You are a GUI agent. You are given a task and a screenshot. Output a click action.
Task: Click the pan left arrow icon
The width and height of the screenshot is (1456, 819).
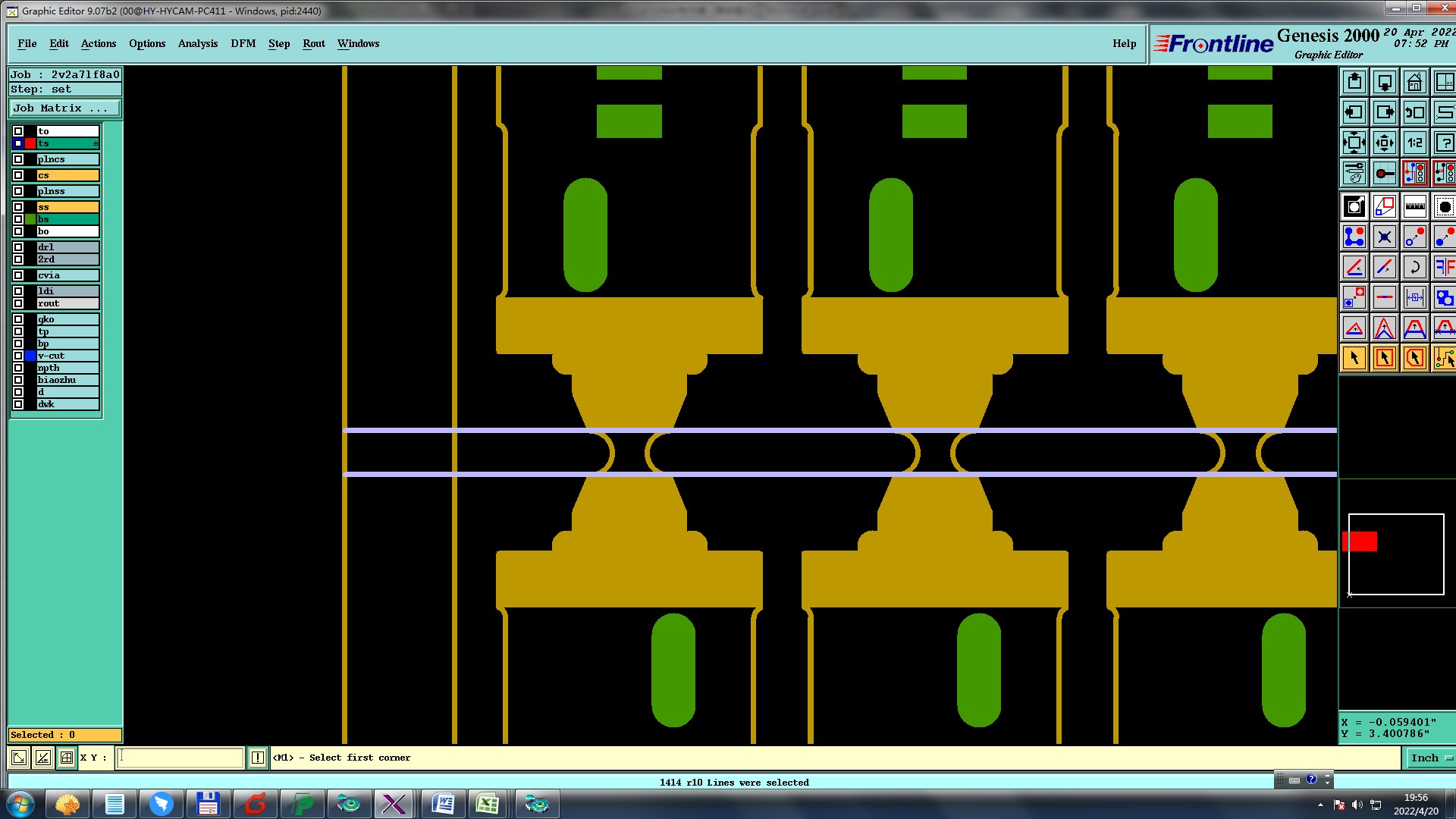(x=1354, y=112)
